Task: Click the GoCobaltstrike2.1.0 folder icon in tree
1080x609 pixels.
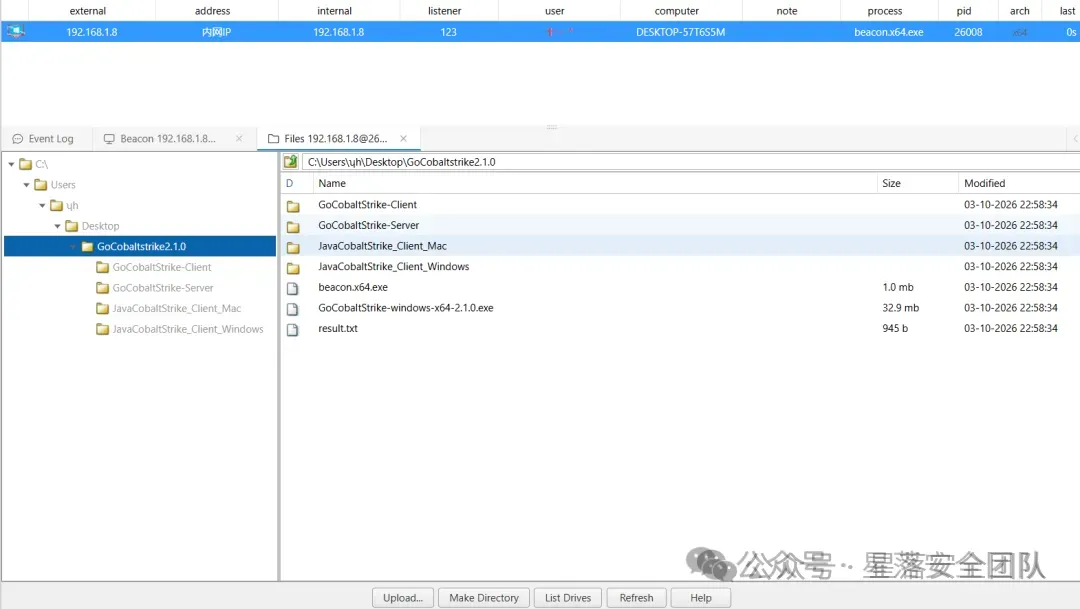Action: [87, 247]
